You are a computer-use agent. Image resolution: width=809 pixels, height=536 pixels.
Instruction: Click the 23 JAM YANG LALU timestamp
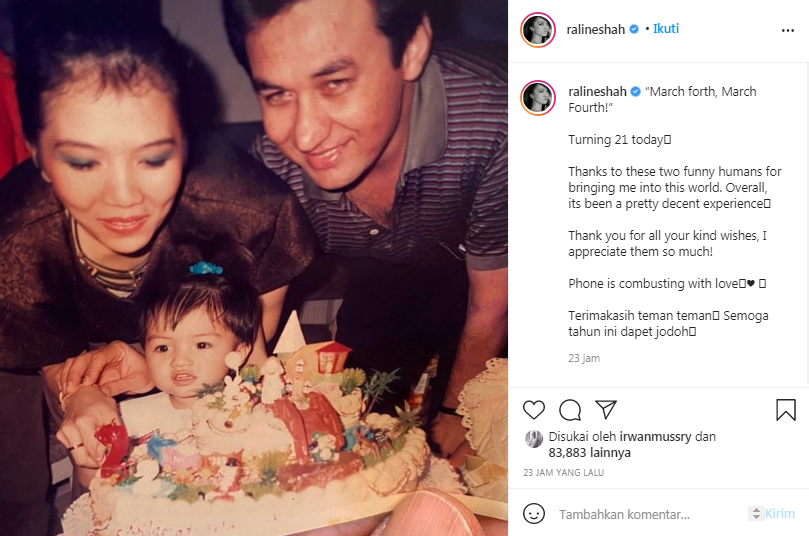pyautogui.click(x=563, y=473)
